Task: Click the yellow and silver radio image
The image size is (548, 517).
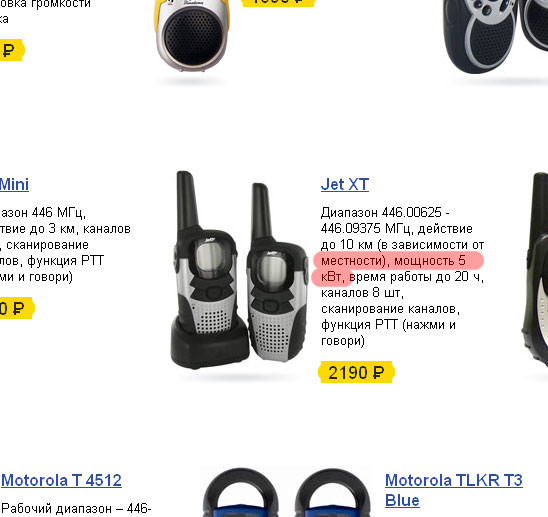Action: (192, 35)
